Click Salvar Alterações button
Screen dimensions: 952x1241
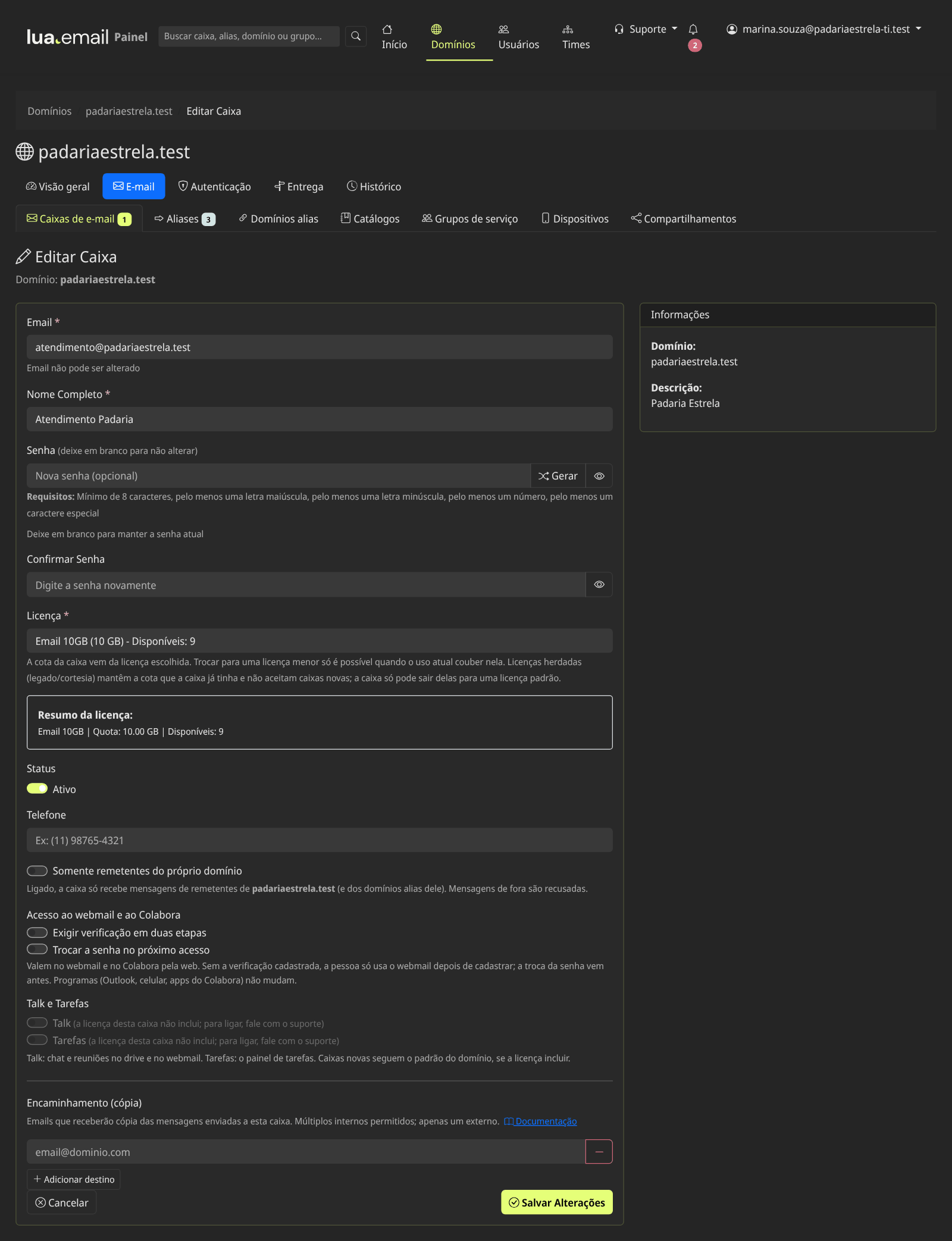click(x=557, y=1203)
